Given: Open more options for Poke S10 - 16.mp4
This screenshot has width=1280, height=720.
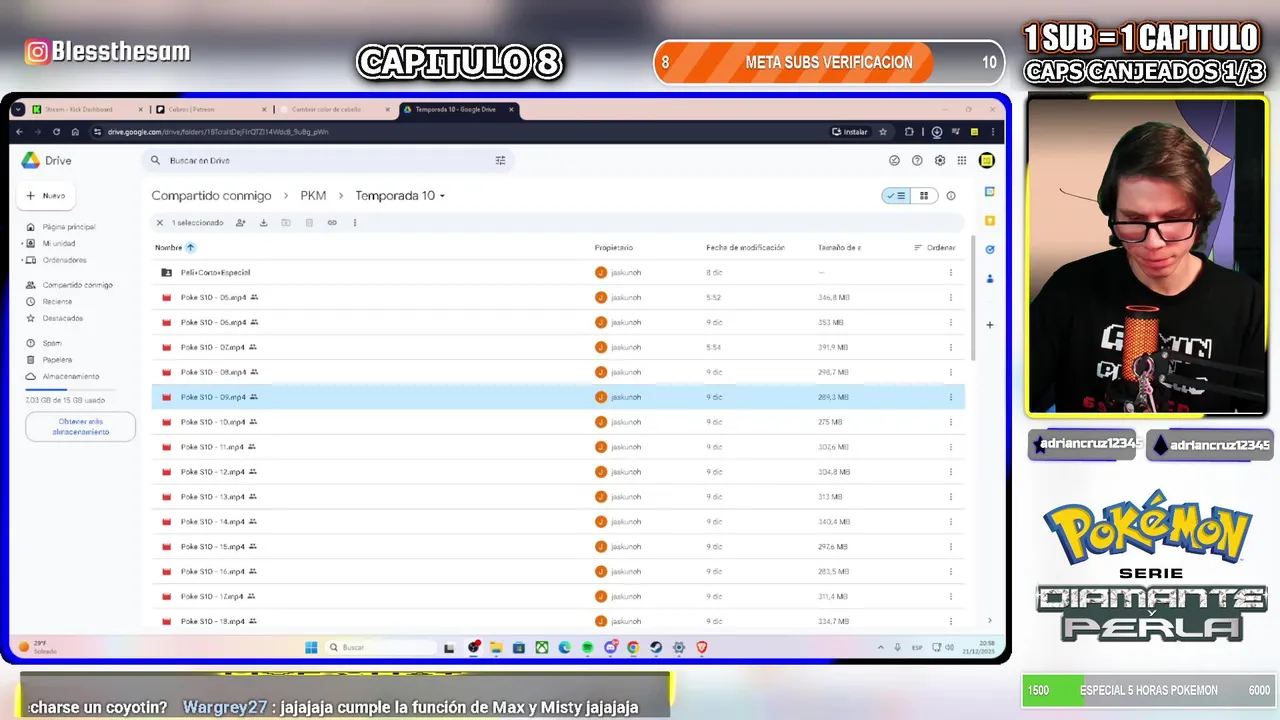Looking at the screenshot, I should 950,572.
